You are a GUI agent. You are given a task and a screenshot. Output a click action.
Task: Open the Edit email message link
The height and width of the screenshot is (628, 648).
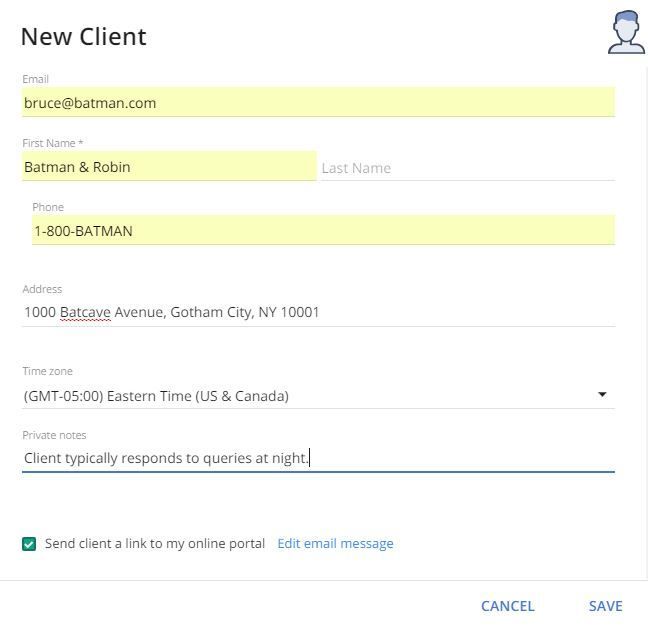point(335,544)
